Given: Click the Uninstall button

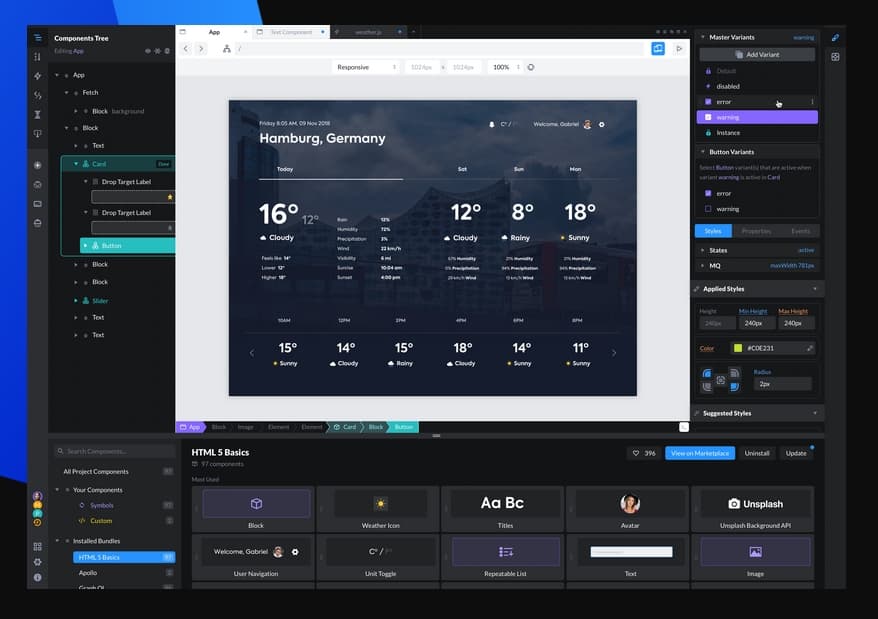Looking at the screenshot, I should [x=756, y=453].
